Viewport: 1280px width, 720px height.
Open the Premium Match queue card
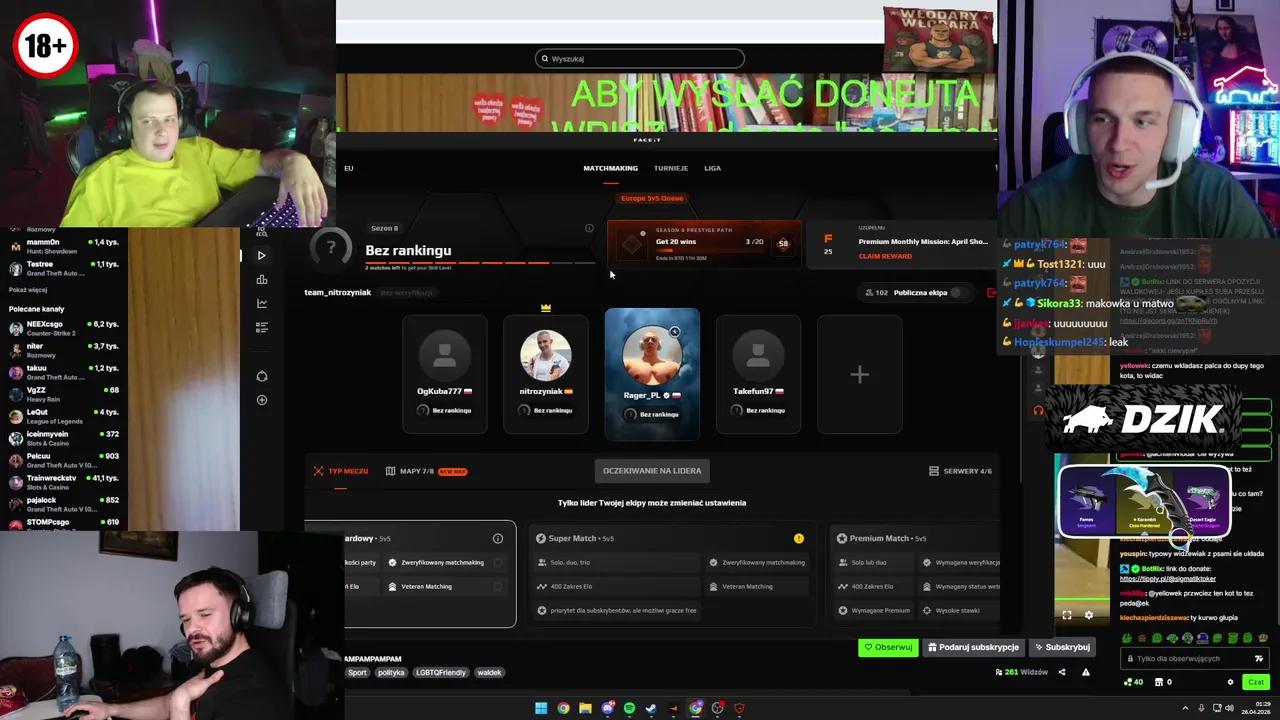[914, 574]
